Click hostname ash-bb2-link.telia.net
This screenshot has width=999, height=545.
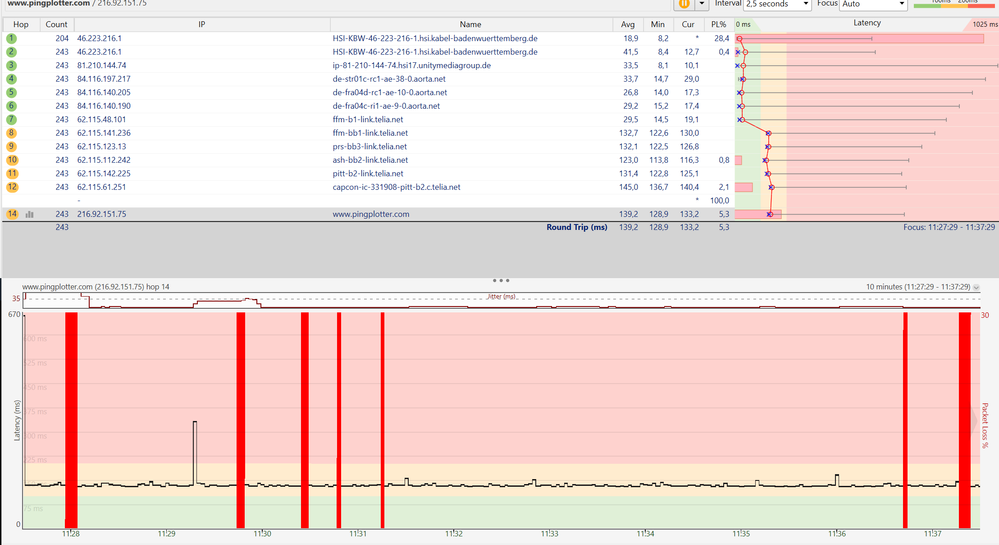click(370, 160)
